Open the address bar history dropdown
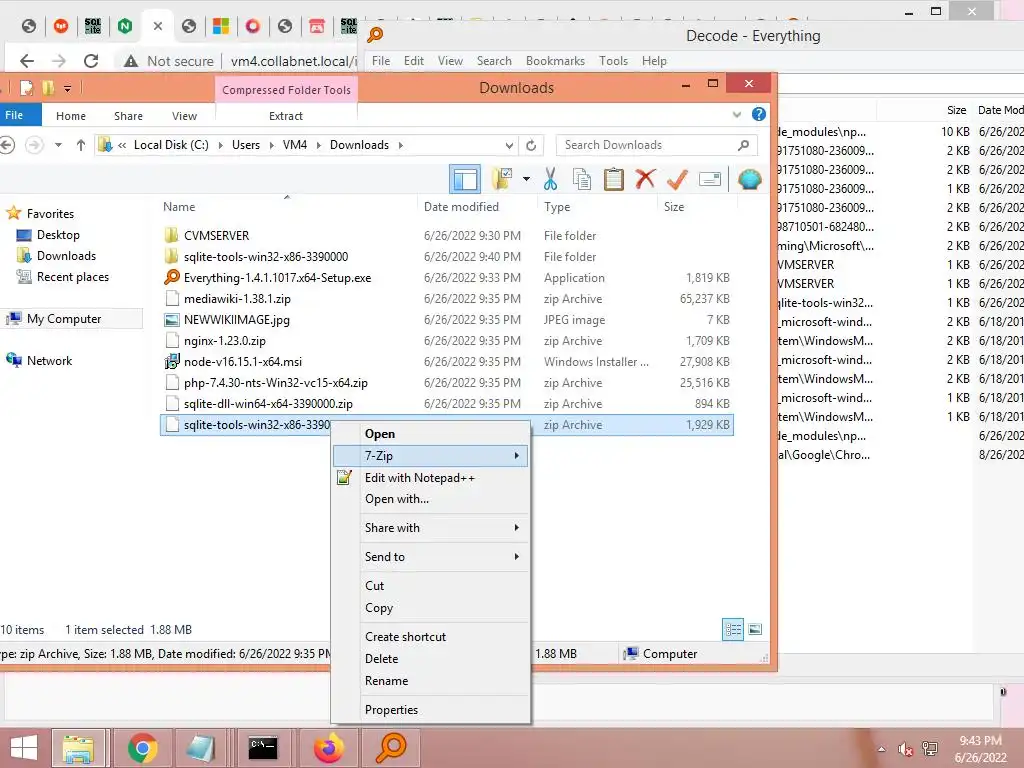Viewport: 1024px width, 768px height. pos(509,145)
